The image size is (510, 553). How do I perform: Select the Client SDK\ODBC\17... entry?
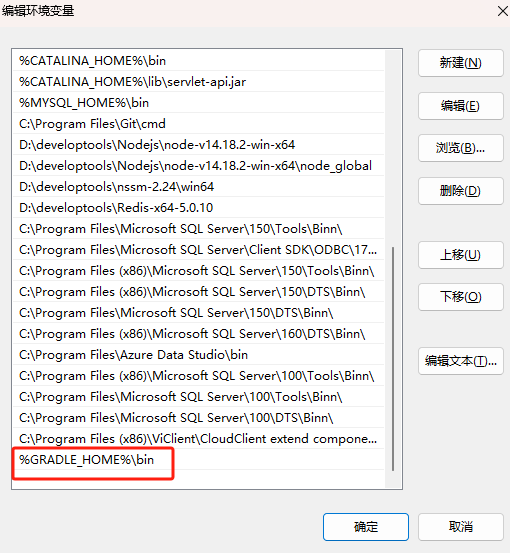click(x=199, y=250)
